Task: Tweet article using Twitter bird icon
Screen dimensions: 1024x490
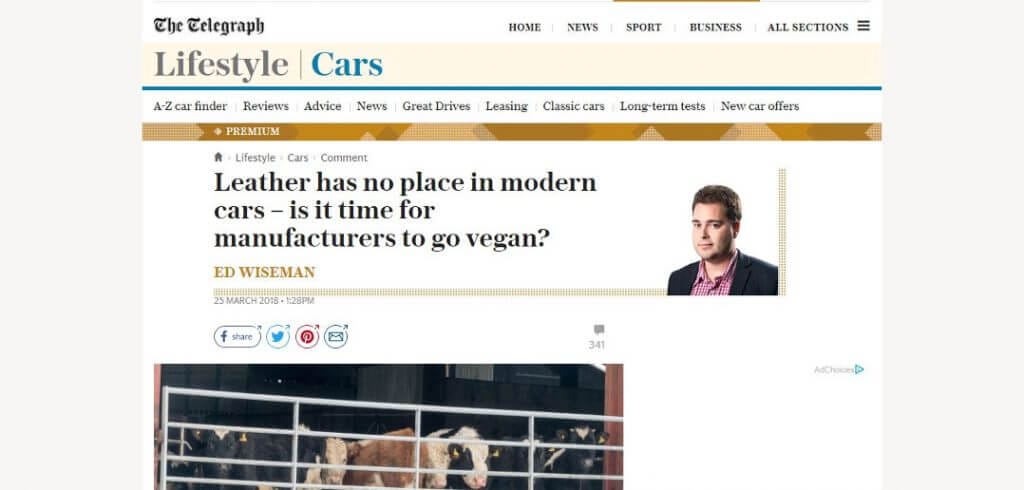Action: [278, 336]
